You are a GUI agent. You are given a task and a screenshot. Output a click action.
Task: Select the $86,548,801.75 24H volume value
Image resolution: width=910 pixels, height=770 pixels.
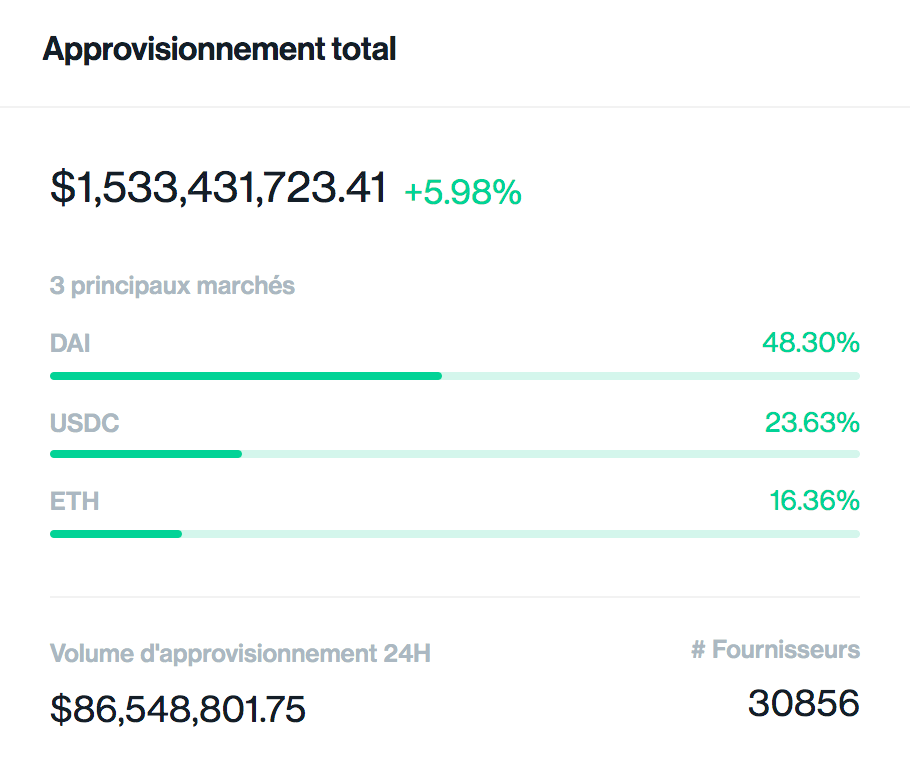point(178,709)
